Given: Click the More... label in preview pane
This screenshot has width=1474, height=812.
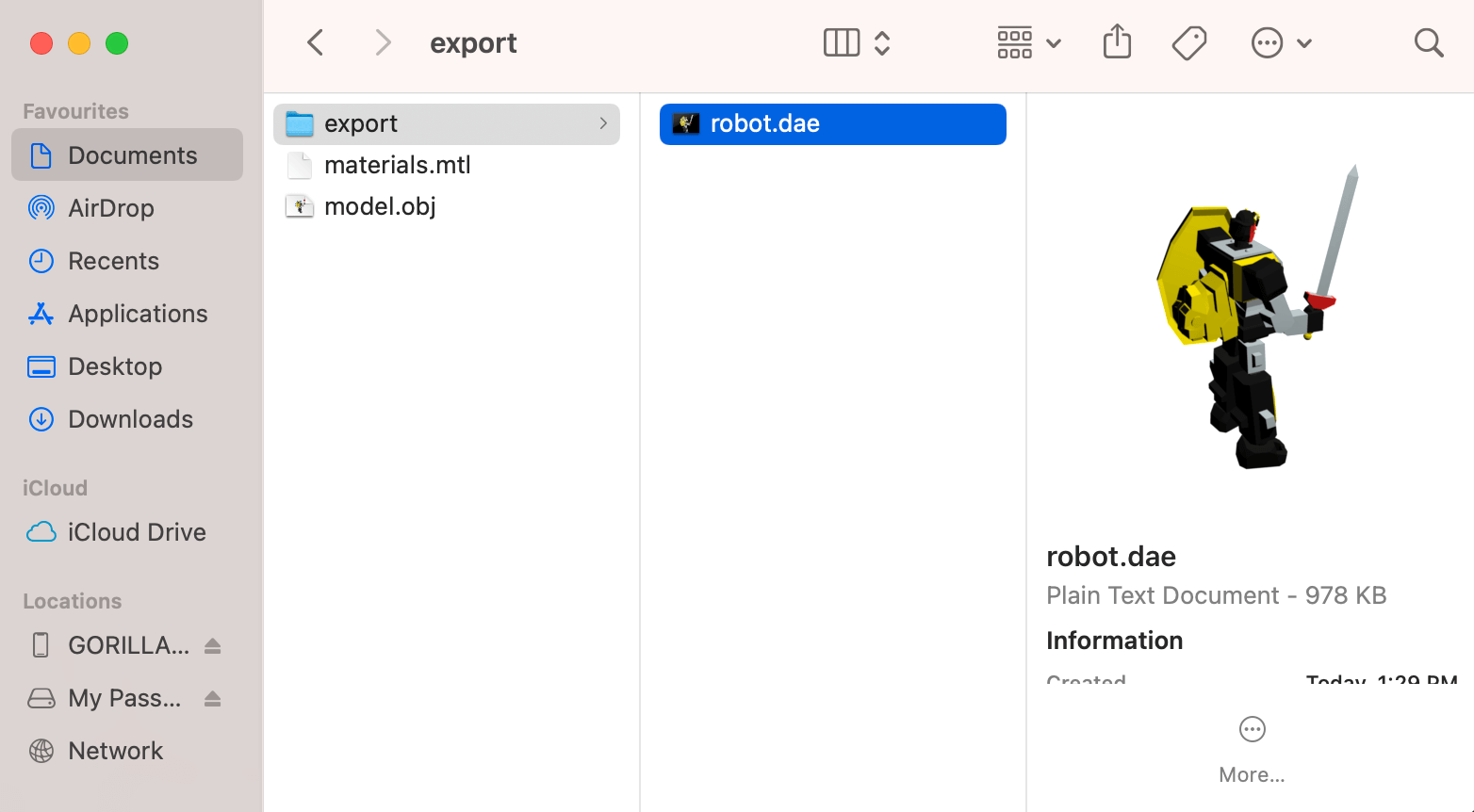Looking at the screenshot, I should pos(1252,774).
